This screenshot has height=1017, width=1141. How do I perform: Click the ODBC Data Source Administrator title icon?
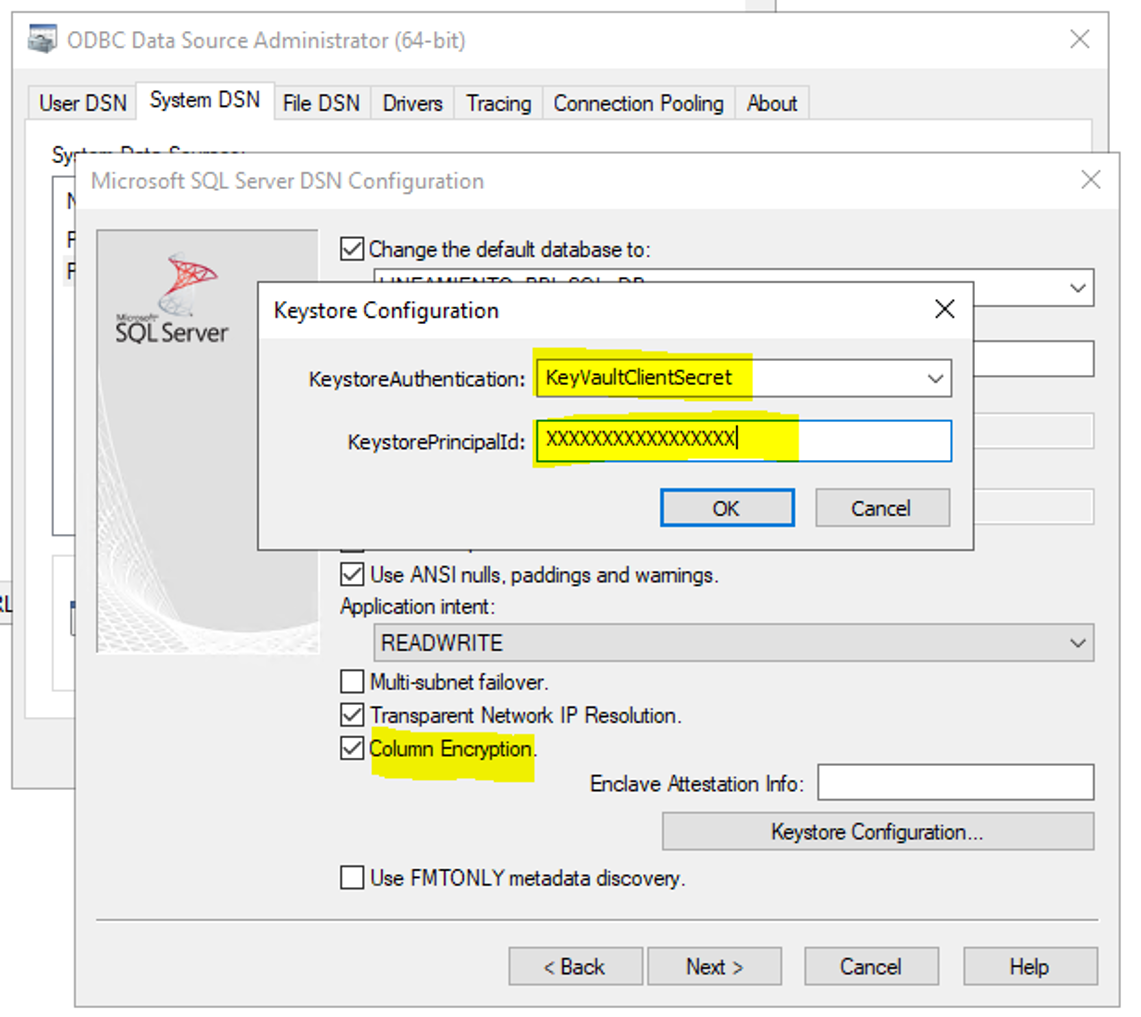42,39
